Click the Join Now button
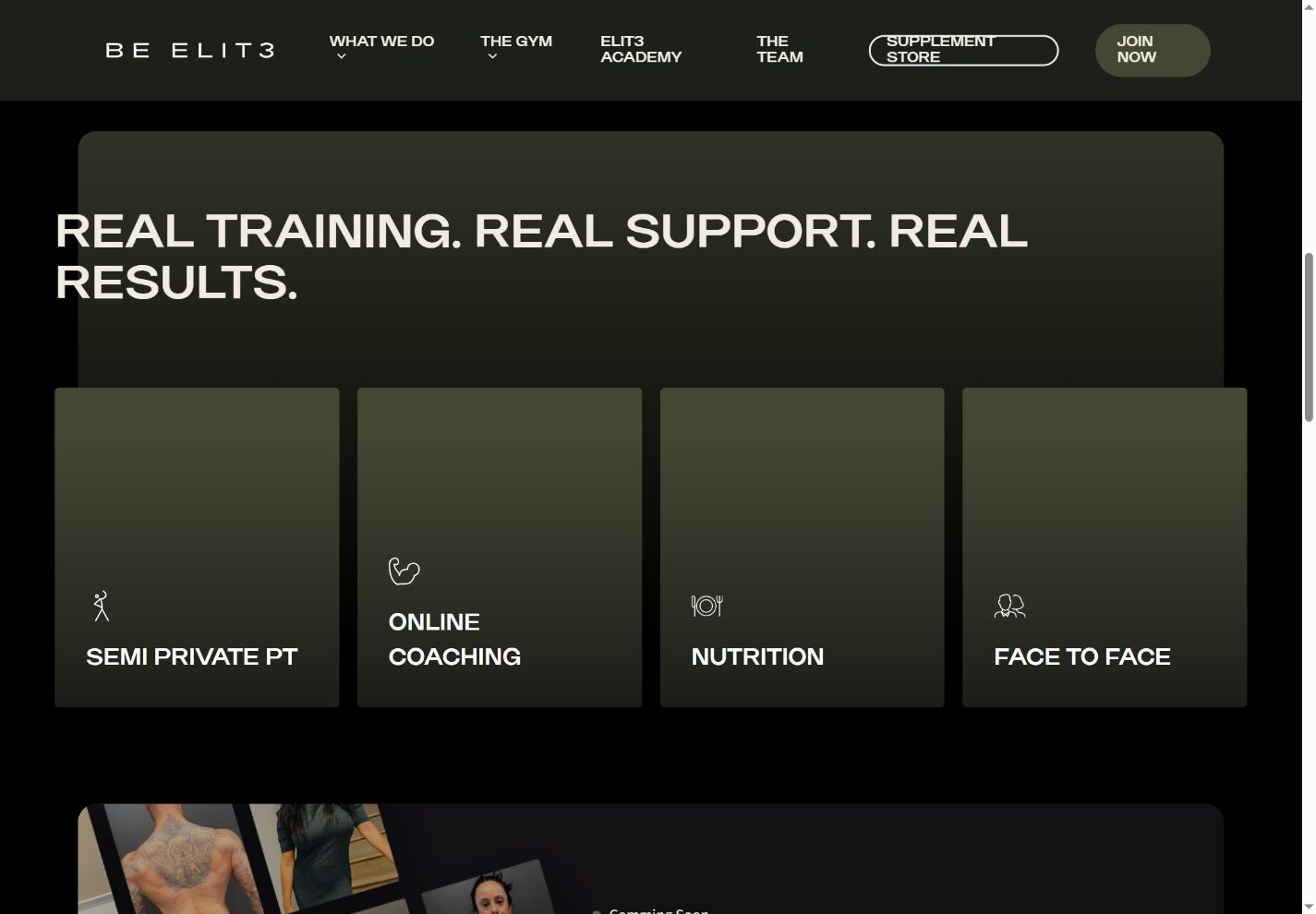The height and width of the screenshot is (914, 1316). coord(1152,50)
